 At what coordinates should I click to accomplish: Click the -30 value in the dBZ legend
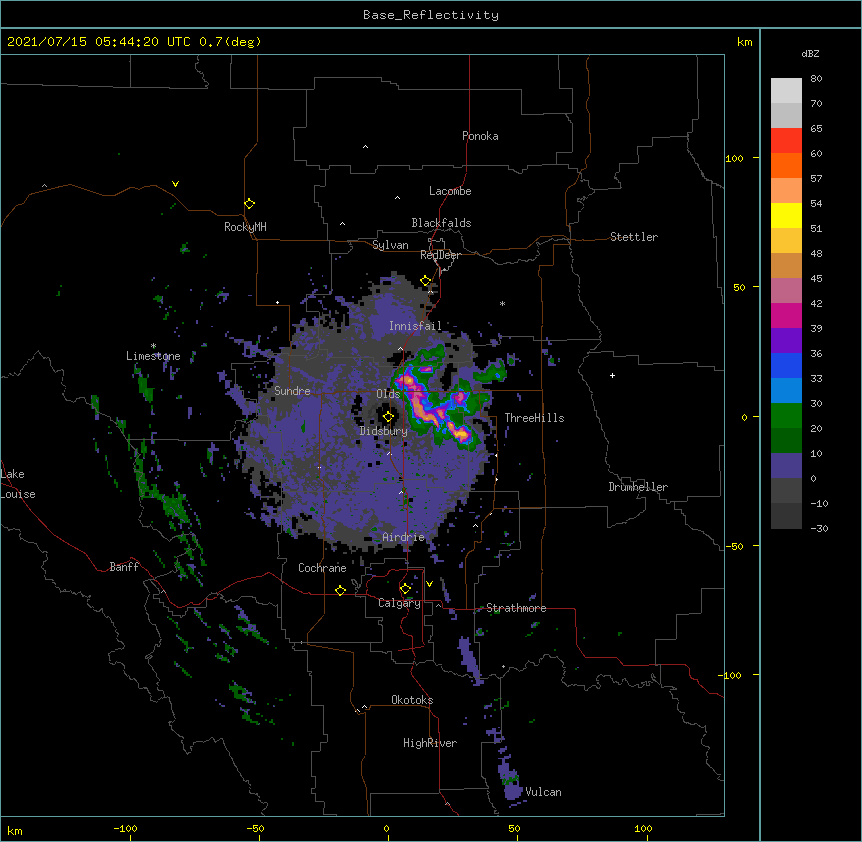point(819,528)
